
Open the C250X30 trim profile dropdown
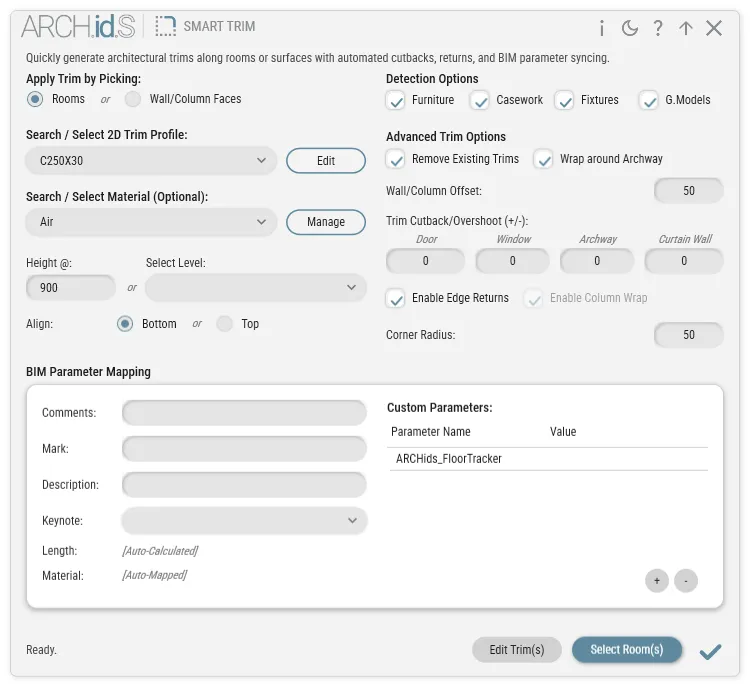[x=151, y=160]
